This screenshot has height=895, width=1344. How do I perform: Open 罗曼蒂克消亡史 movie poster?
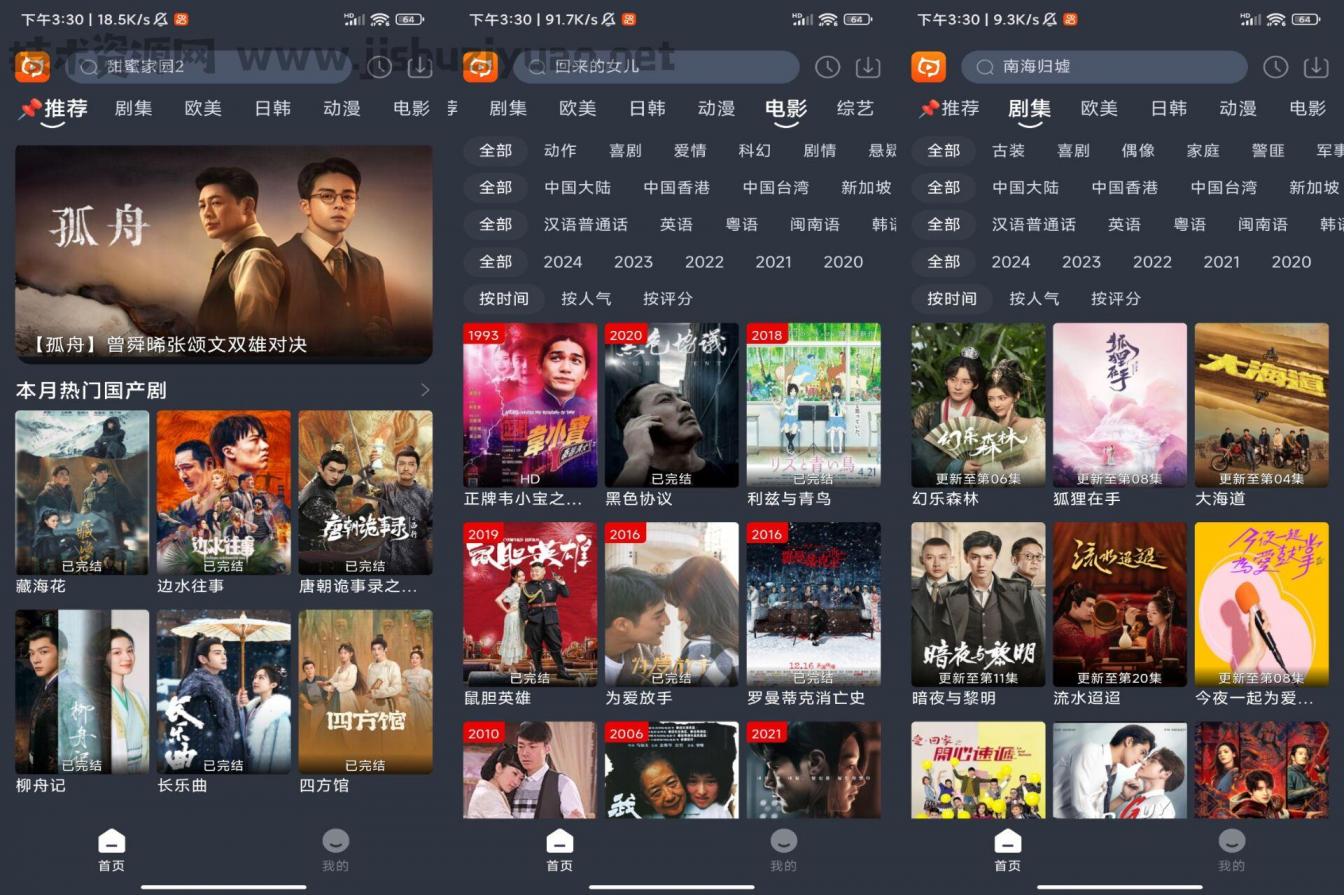point(814,604)
